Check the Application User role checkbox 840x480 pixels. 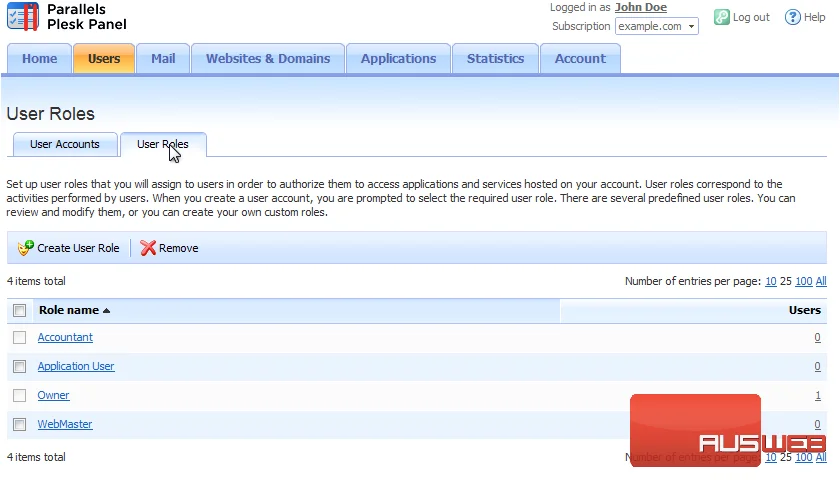[x=20, y=366]
